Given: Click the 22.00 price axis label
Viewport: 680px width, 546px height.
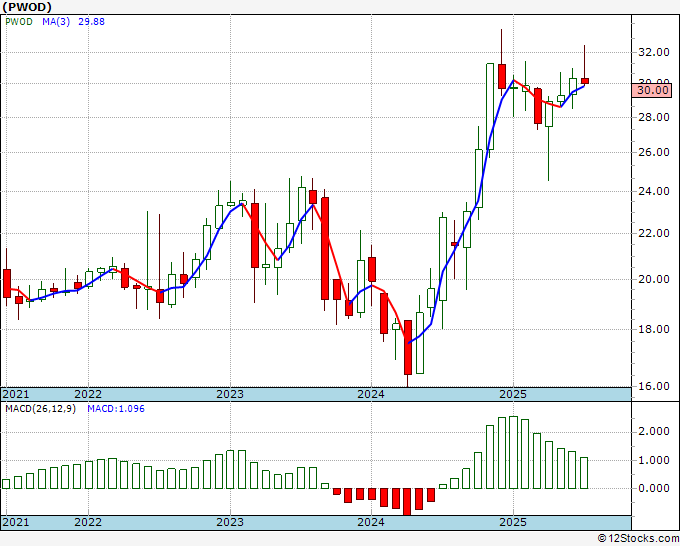Looking at the screenshot, I should (x=654, y=233).
